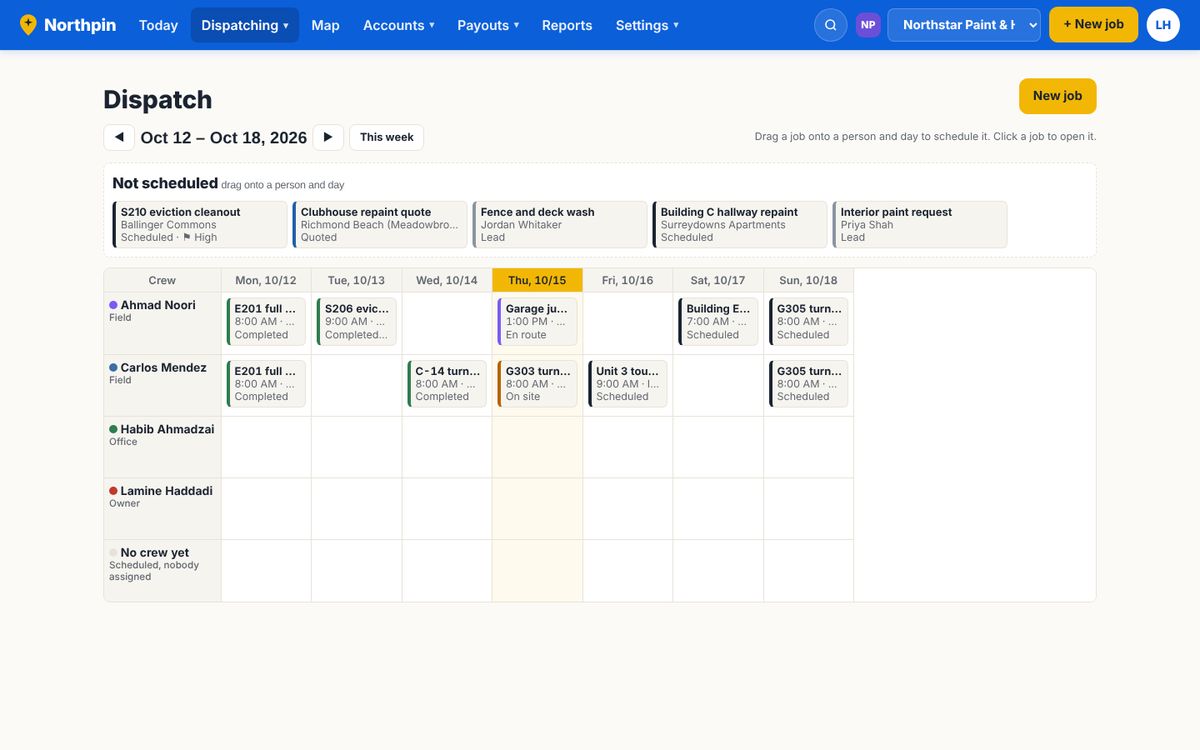Open Carlos Mendez's Monday E201 job
1200x750 pixels.
(x=266, y=384)
